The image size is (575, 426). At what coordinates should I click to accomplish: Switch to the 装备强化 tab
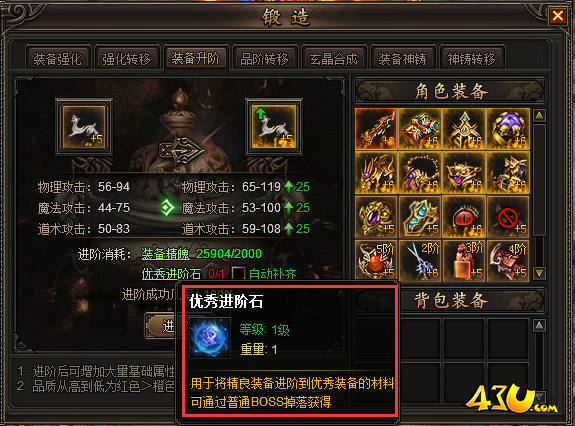[58, 59]
